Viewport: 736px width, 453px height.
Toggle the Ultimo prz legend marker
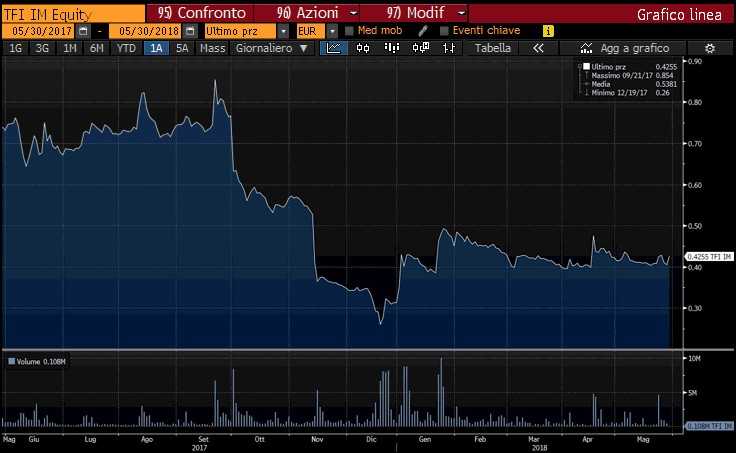586,67
